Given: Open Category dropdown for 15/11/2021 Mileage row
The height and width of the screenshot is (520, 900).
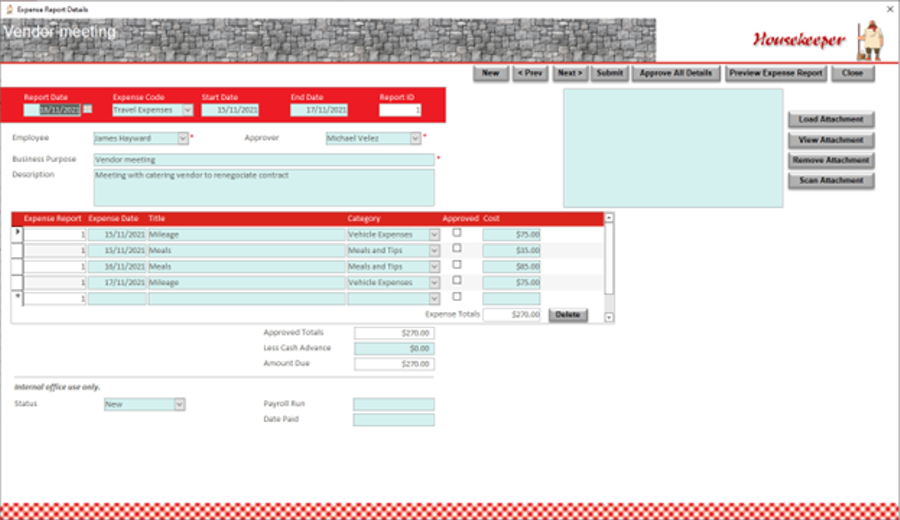Looking at the screenshot, I should pyautogui.click(x=435, y=235).
